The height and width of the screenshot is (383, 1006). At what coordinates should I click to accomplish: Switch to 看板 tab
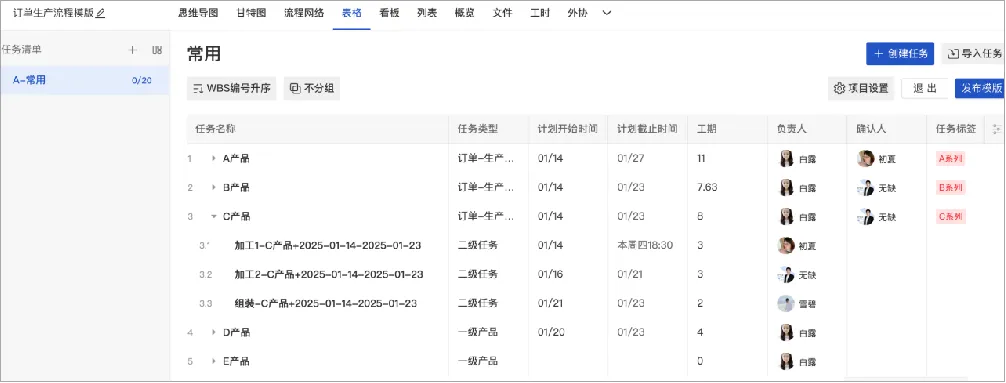389,13
